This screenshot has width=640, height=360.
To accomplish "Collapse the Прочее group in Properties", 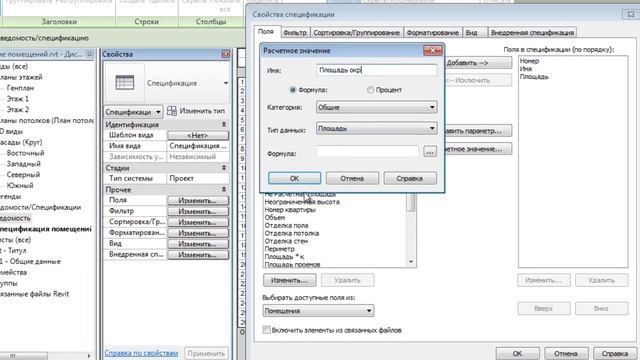I will [x=224, y=189].
